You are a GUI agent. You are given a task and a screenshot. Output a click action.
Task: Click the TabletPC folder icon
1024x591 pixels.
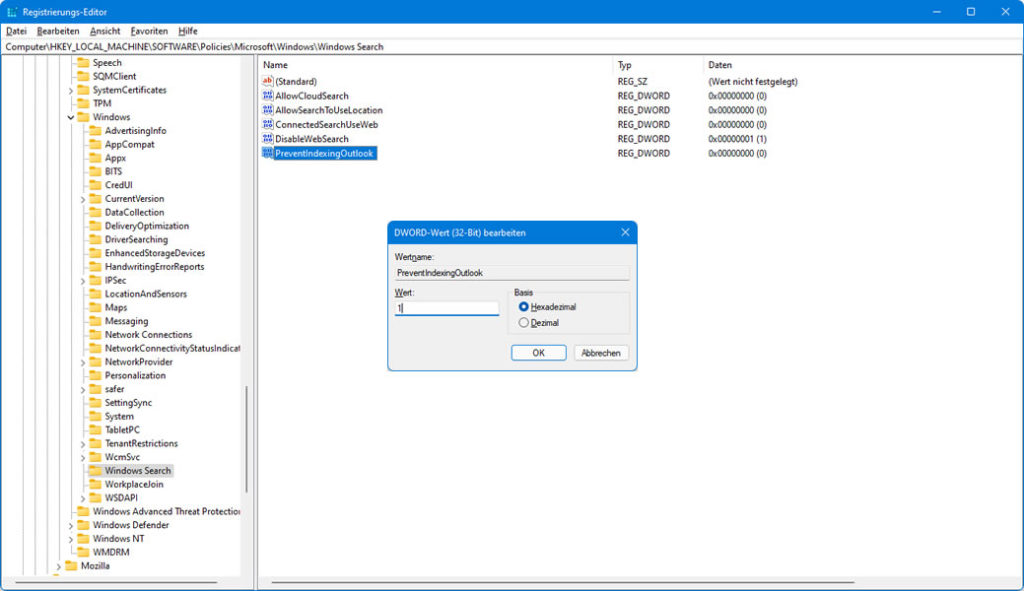[95, 430]
